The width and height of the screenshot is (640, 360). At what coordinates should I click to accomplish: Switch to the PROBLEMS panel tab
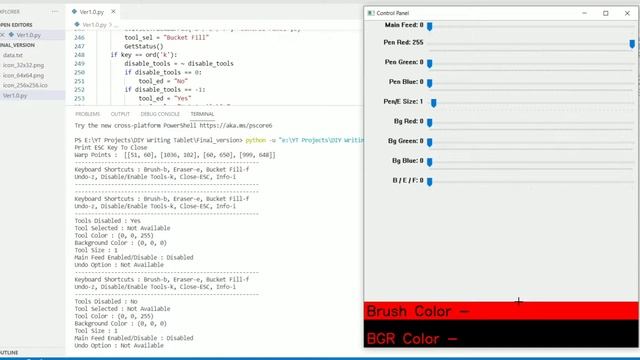click(x=87, y=114)
